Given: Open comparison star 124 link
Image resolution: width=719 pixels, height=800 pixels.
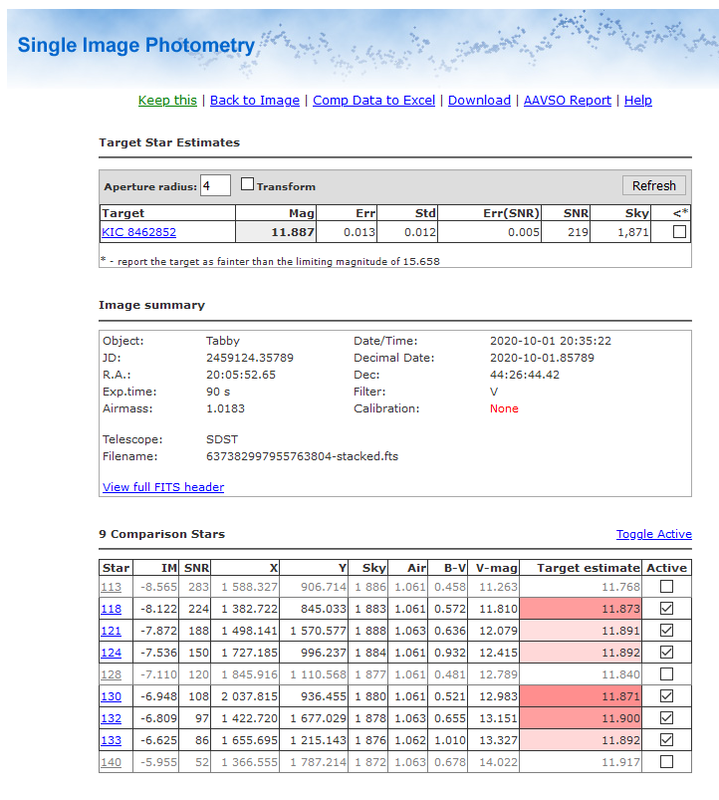Looking at the screenshot, I should coord(111,653).
